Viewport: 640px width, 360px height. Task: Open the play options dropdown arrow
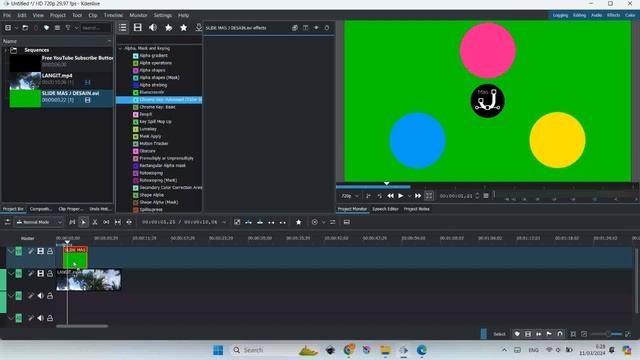(409, 196)
